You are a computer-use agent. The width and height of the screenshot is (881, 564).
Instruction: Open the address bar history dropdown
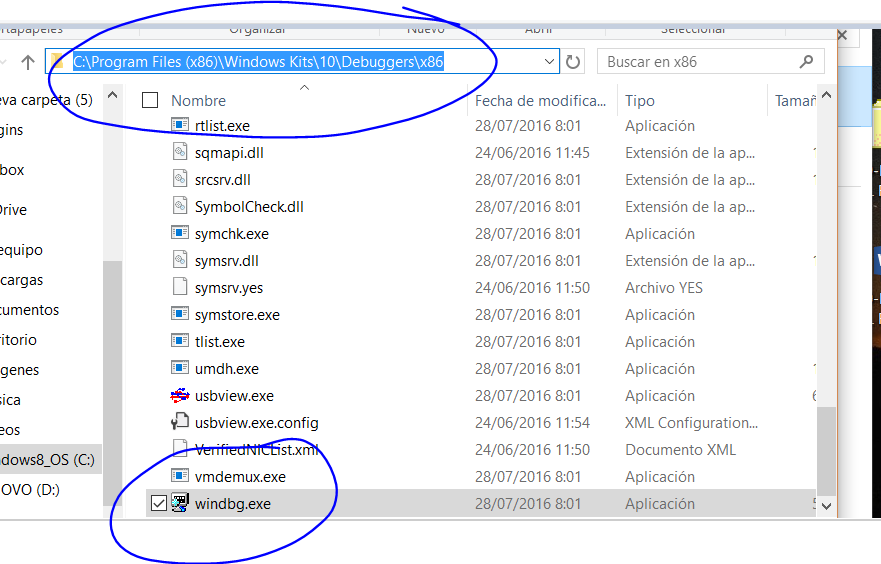[x=549, y=62]
